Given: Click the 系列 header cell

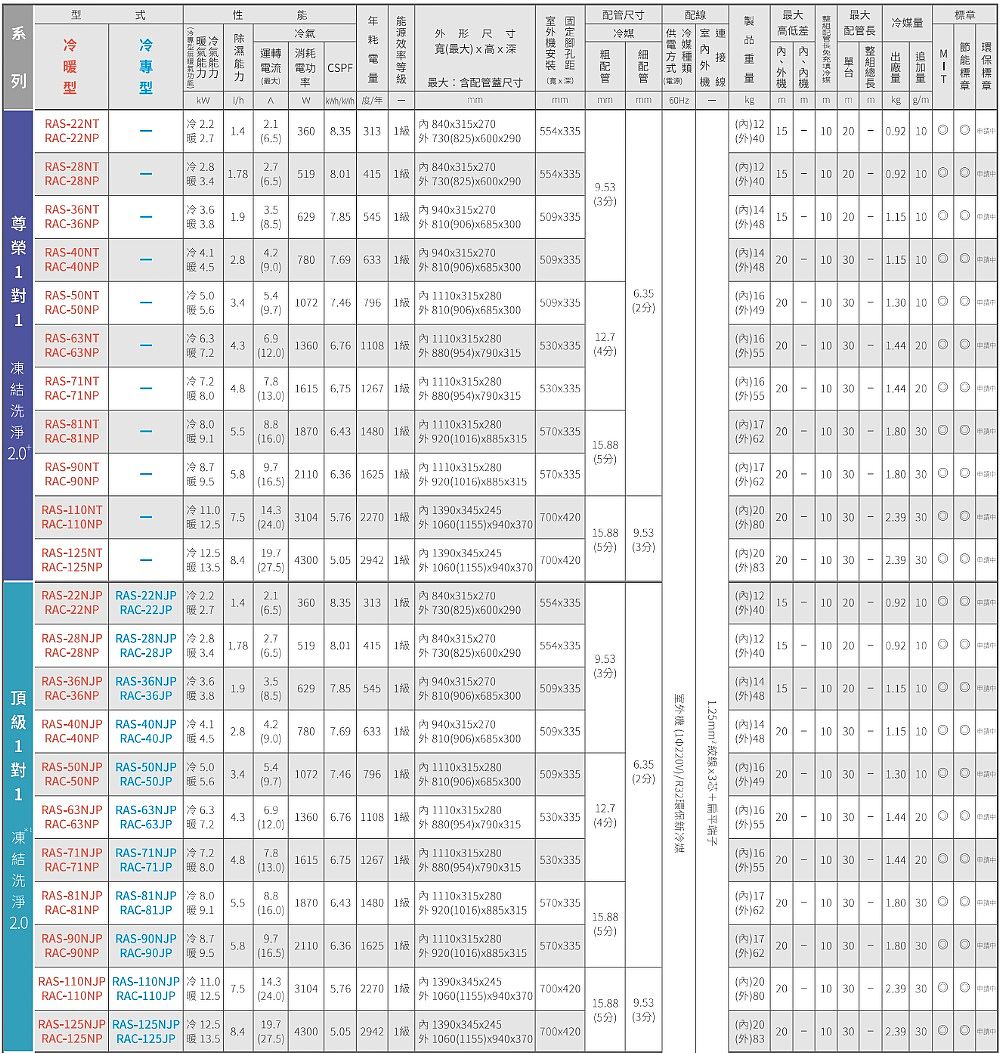Looking at the screenshot, I should 18,57.
